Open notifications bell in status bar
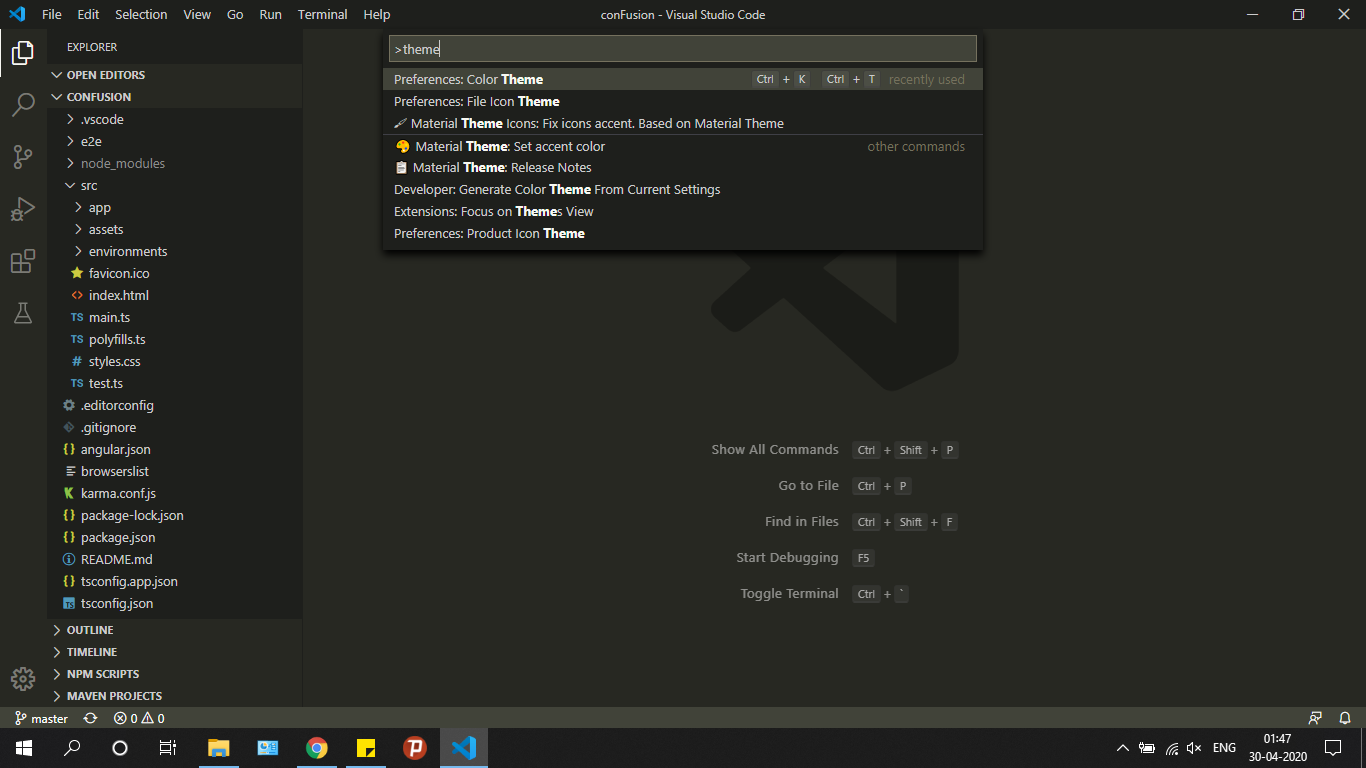The height and width of the screenshot is (768, 1366). point(1345,718)
